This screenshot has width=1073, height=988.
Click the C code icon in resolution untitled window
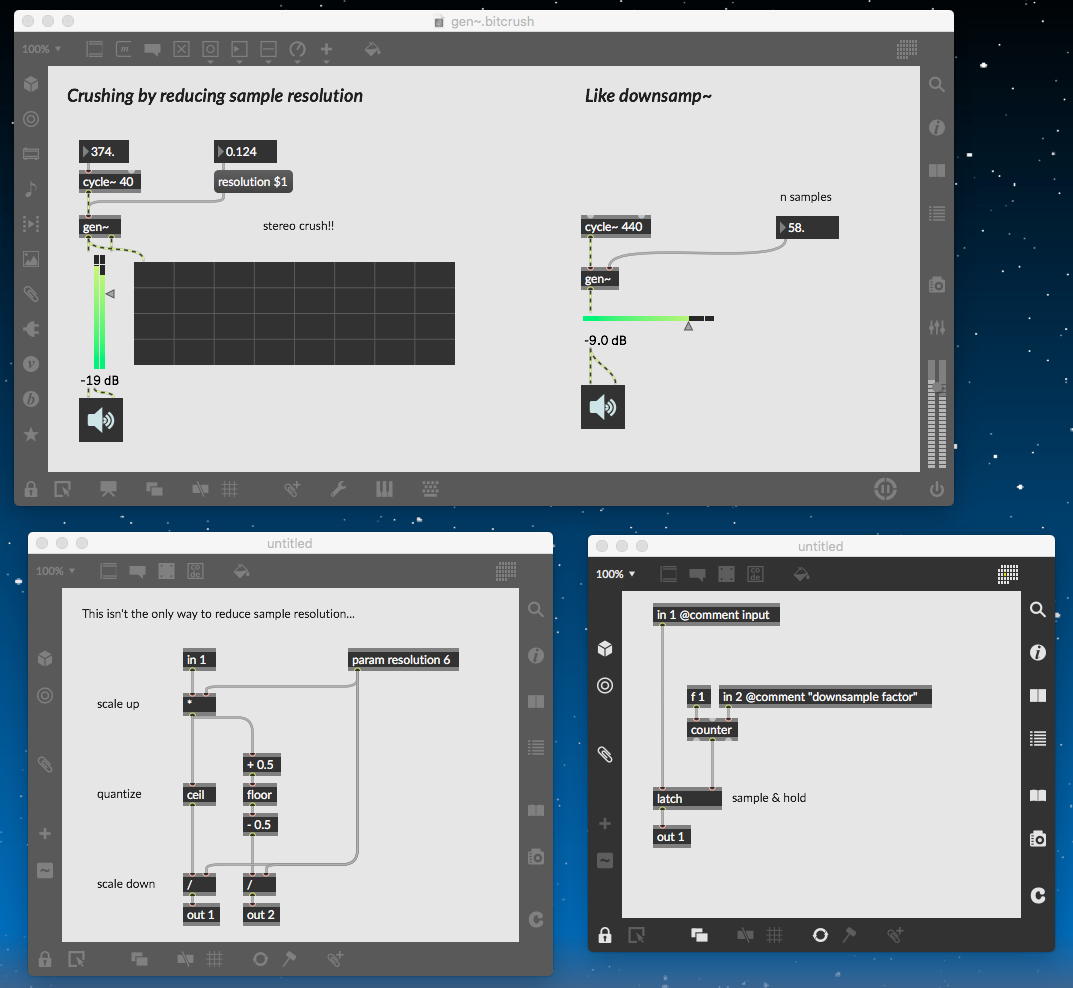click(536, 919)
